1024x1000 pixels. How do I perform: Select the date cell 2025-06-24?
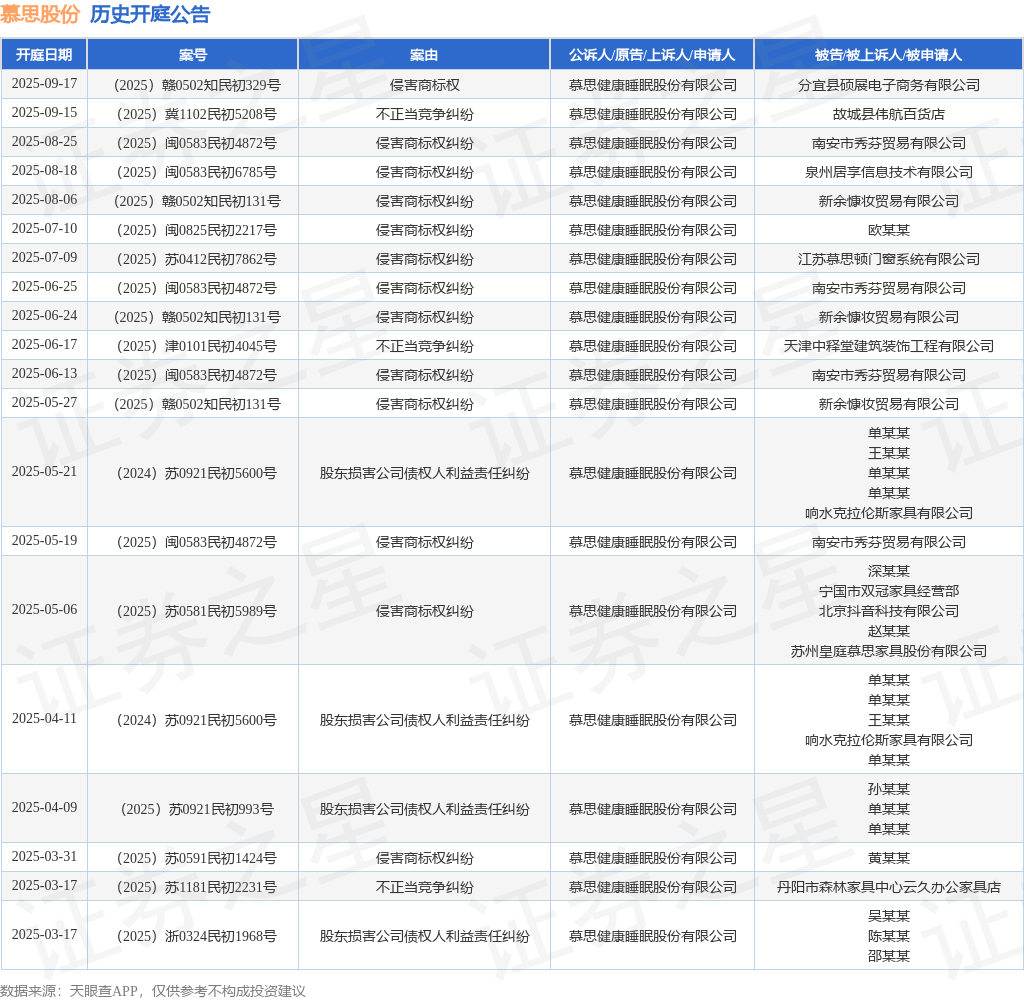tap(44, 315)
